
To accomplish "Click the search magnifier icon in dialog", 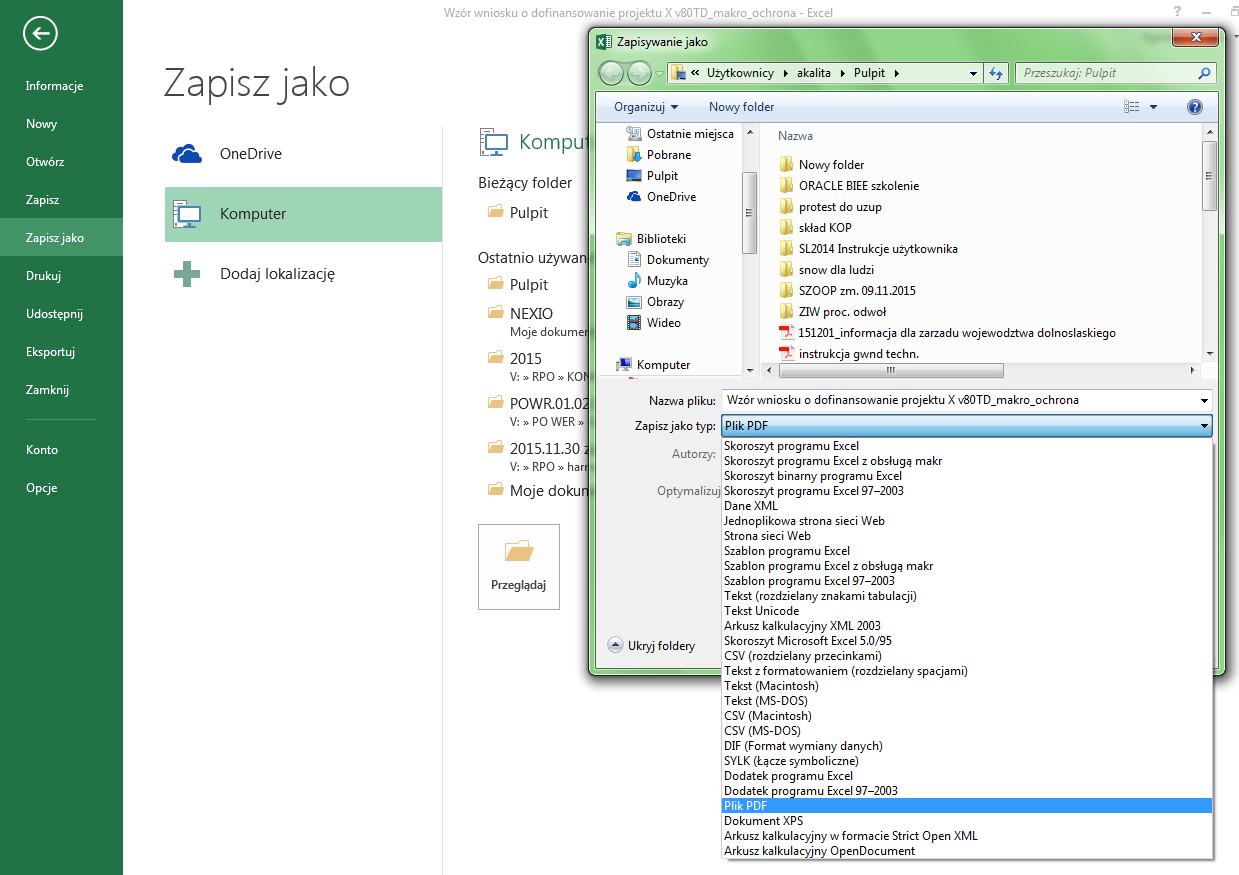I will coord(1204,73).
